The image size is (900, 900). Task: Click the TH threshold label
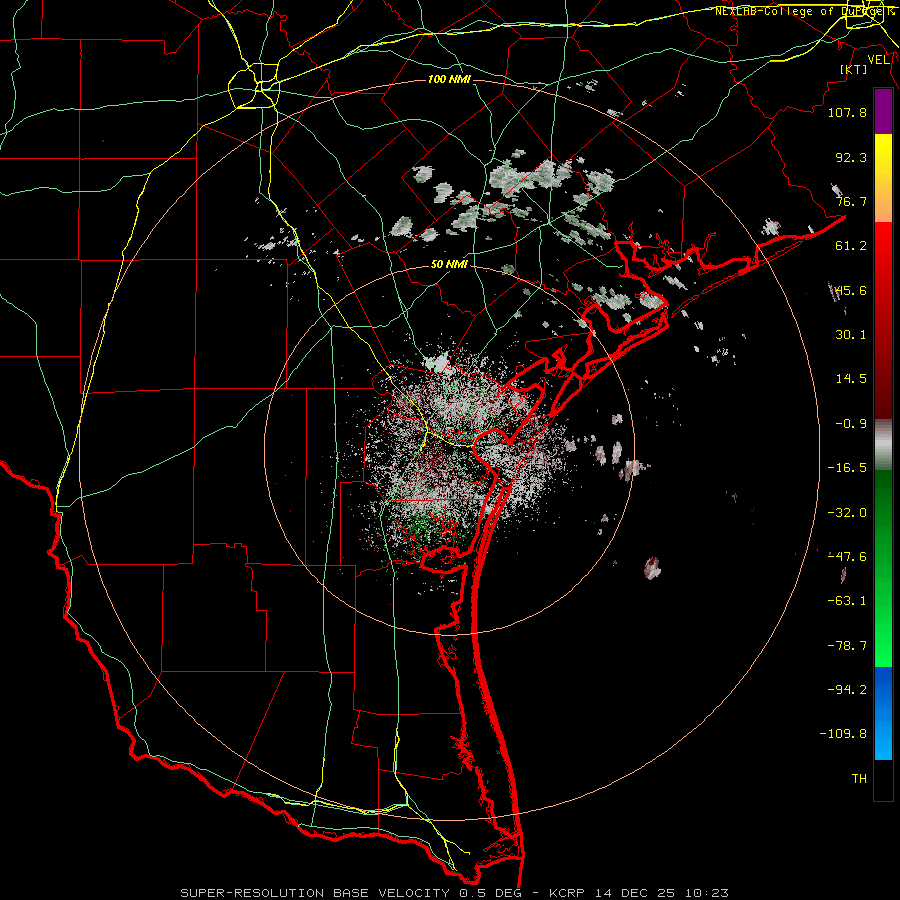(859, 779)
